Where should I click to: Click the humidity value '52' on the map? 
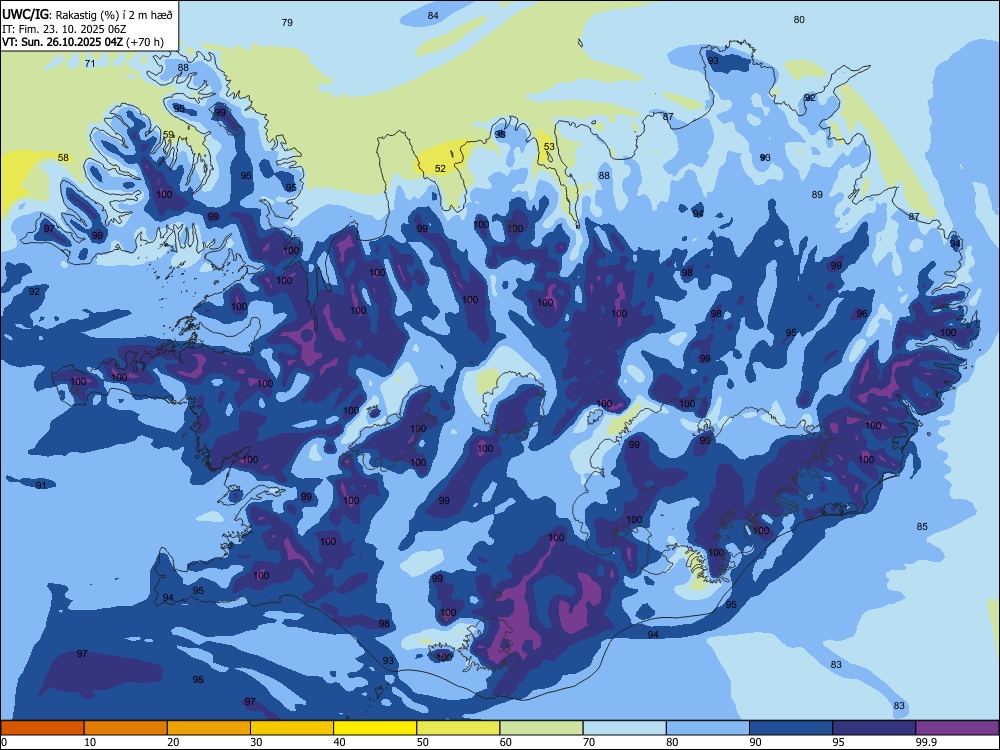click(x=440, y=168)
